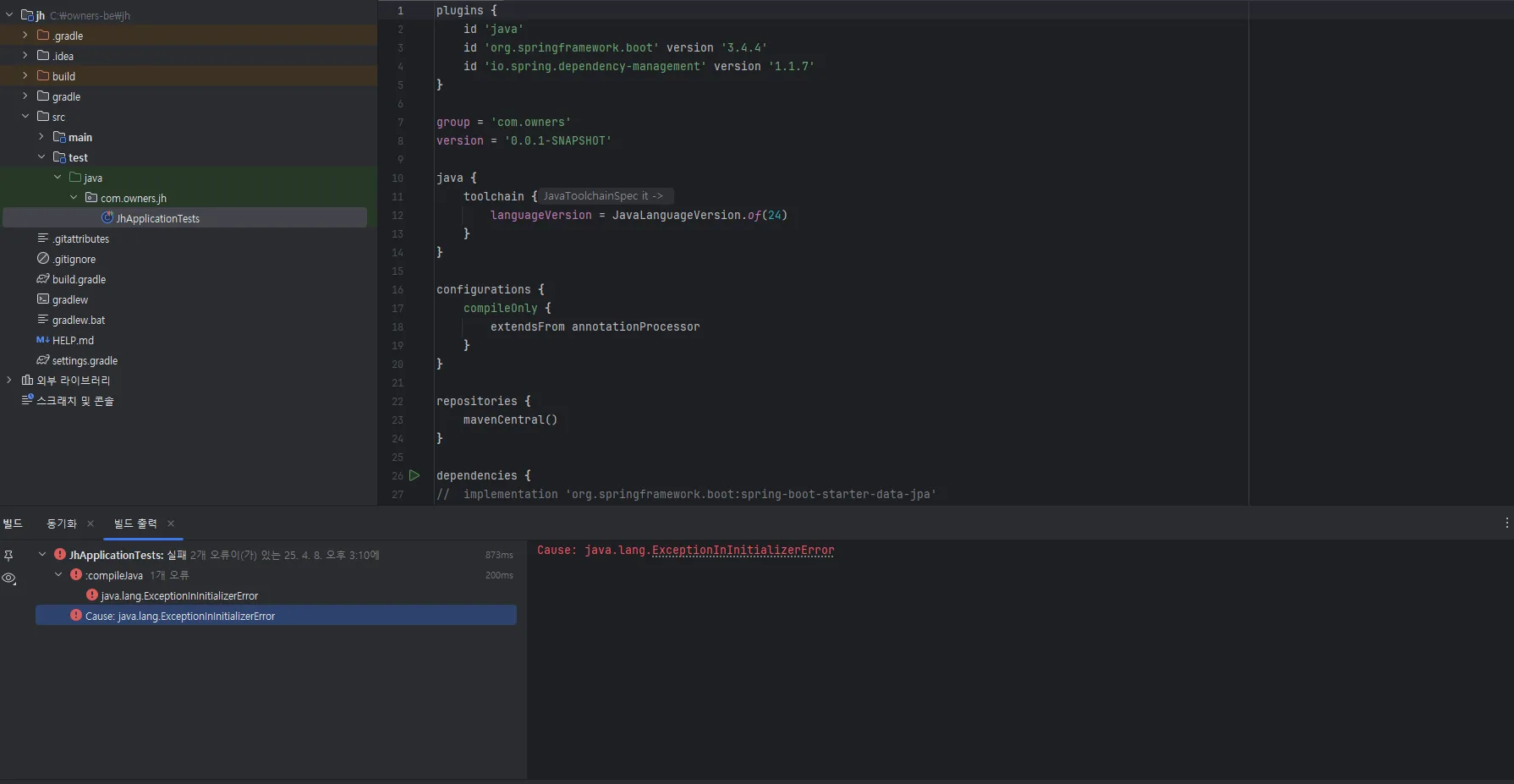Switch to the 빌드 출력 tab

pyautogui.click(x=135, y=524)
